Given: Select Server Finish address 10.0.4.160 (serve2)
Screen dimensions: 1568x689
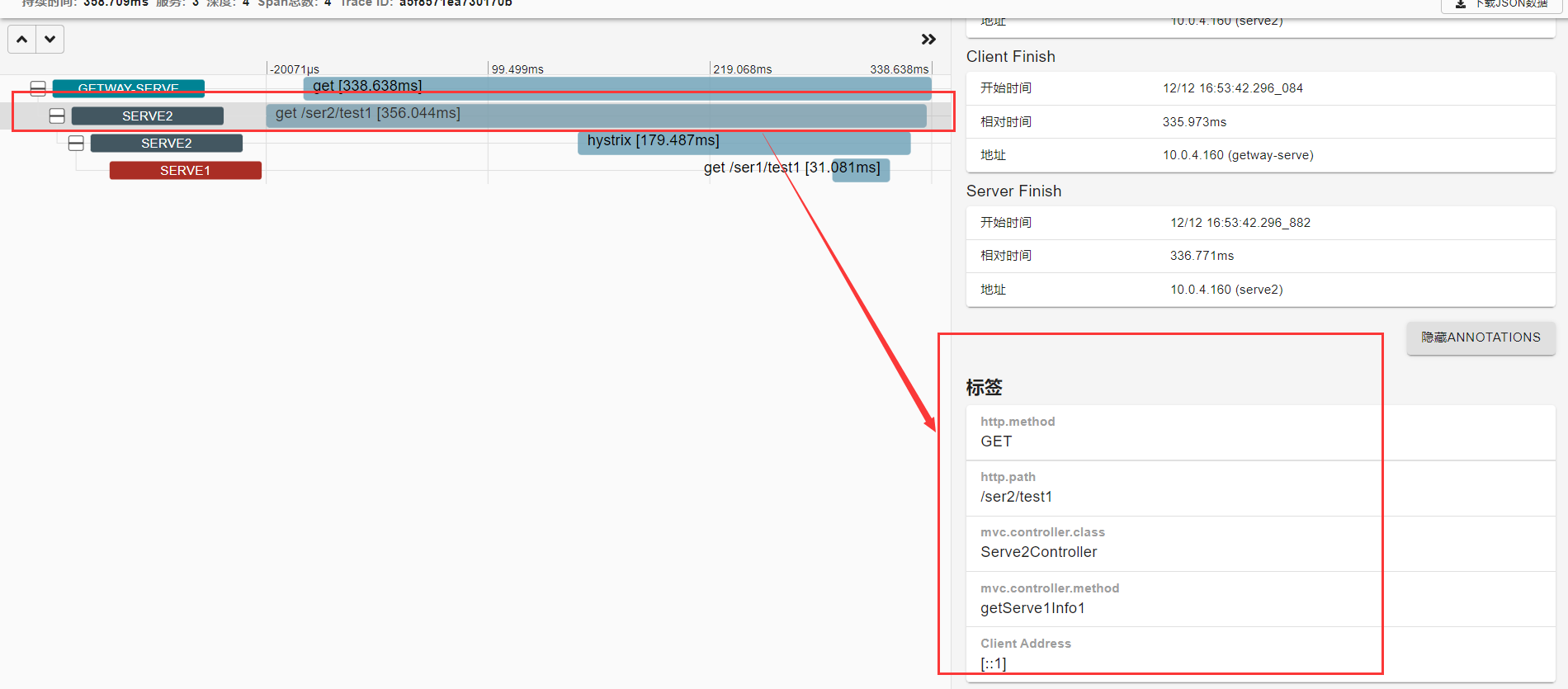Looking at the screenshot, I should click(x=1226, y=290).
